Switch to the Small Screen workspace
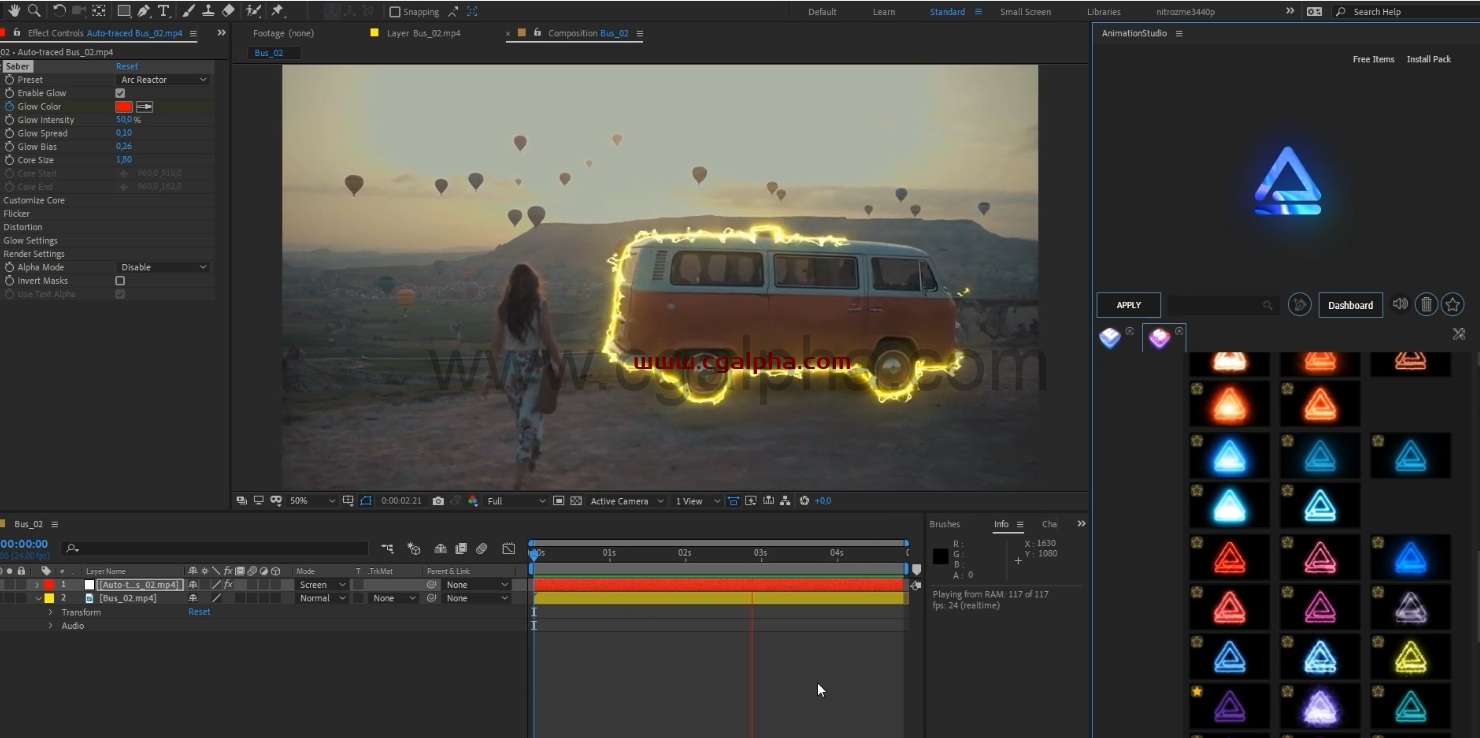The height and width of the screenshot is (738, 1480). 1025,12
